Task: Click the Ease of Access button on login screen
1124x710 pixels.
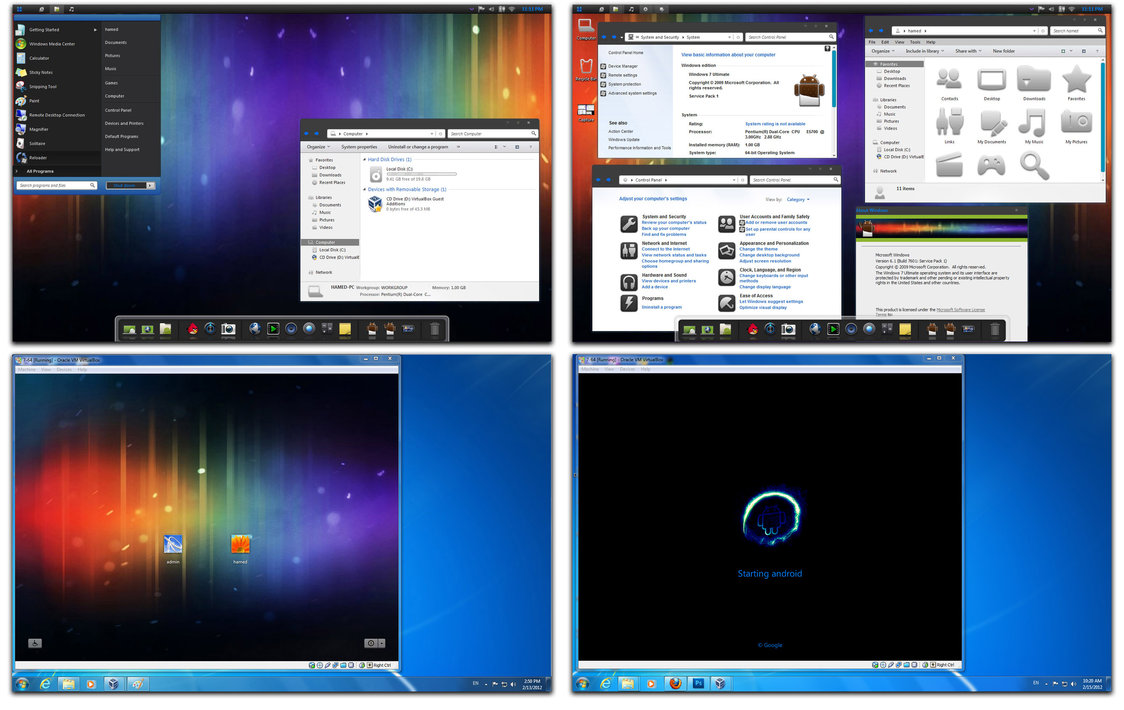Action: (34, 643)
